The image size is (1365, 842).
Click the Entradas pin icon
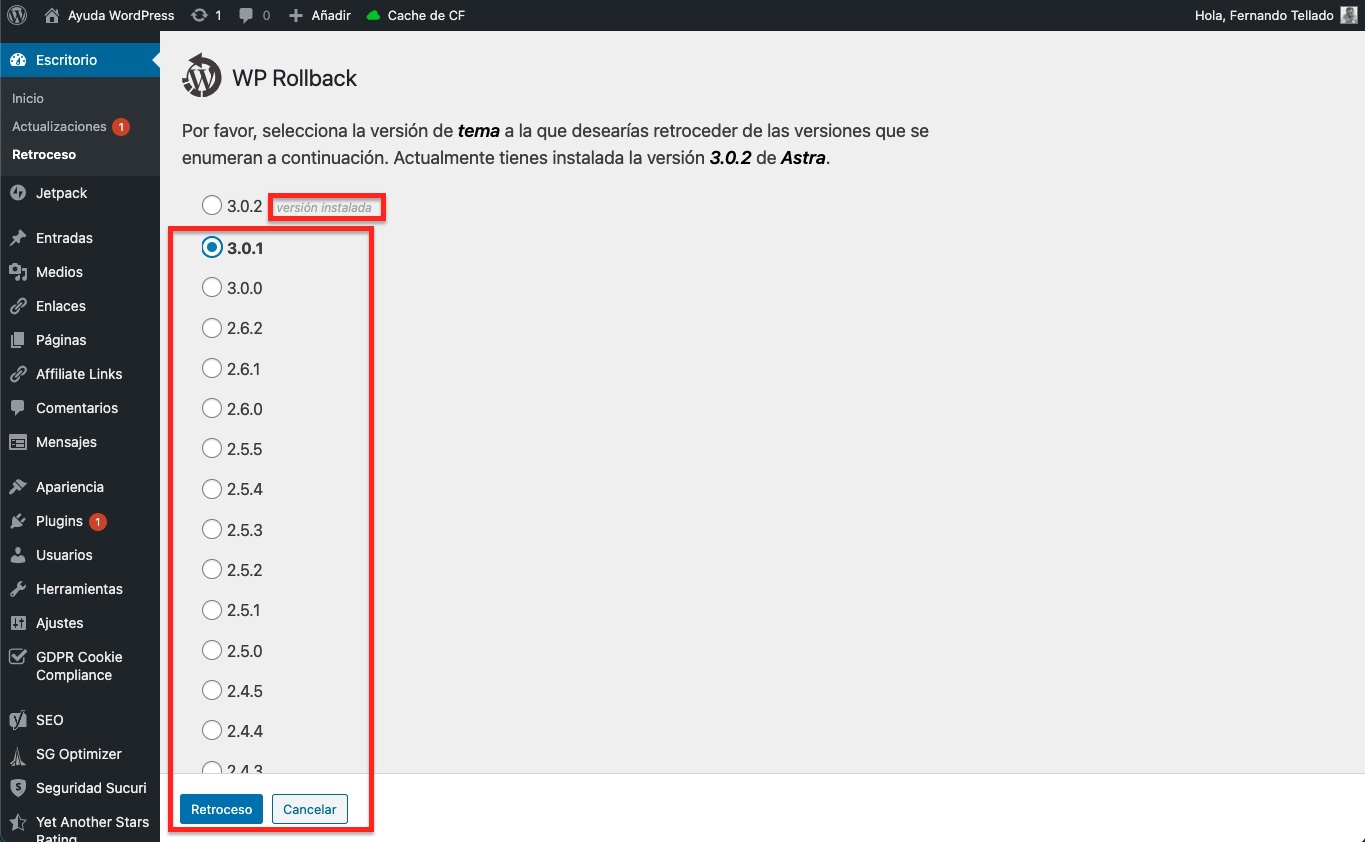(x=18, y=238)
